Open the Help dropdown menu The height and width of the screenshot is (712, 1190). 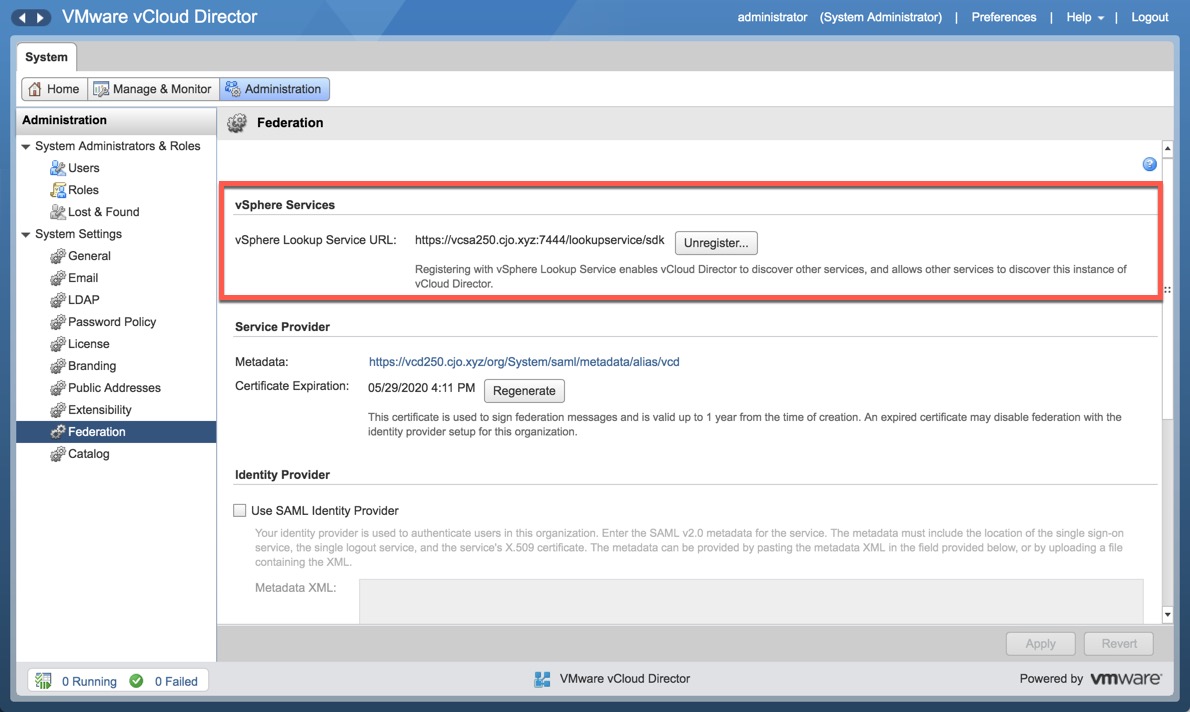point(1085,17)
